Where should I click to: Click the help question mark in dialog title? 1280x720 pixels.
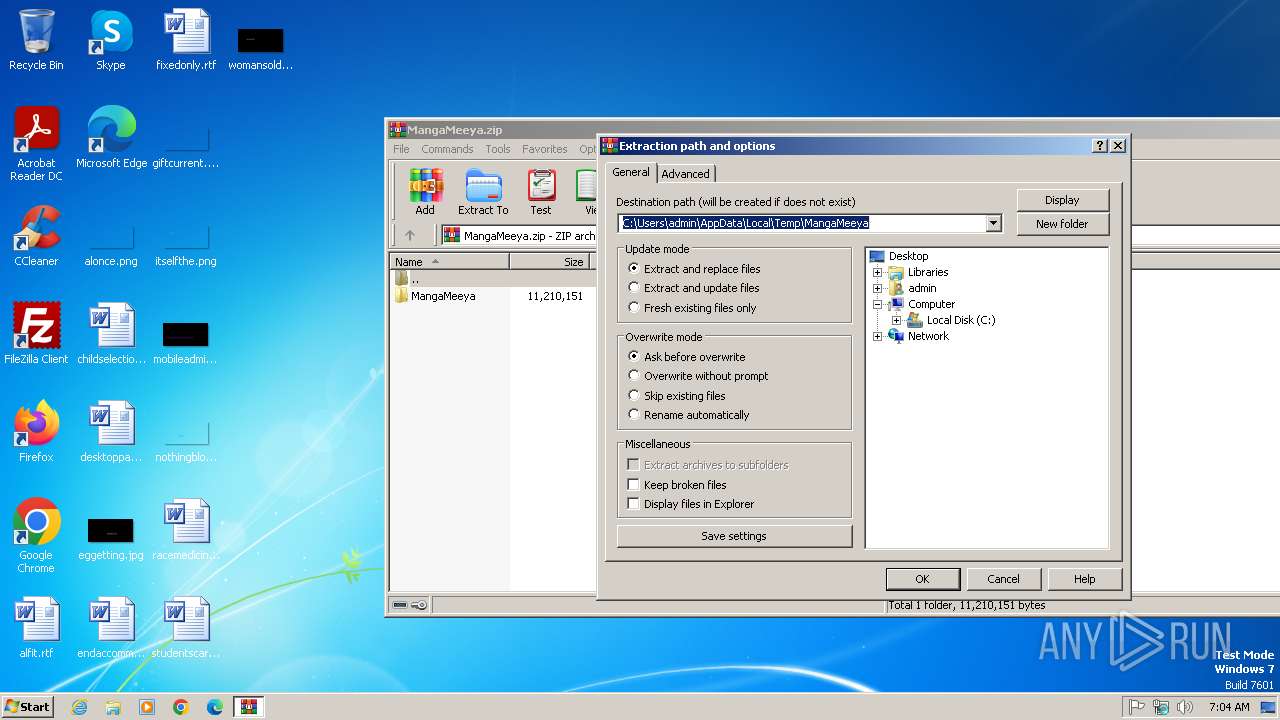click(x=1100, y=146)
